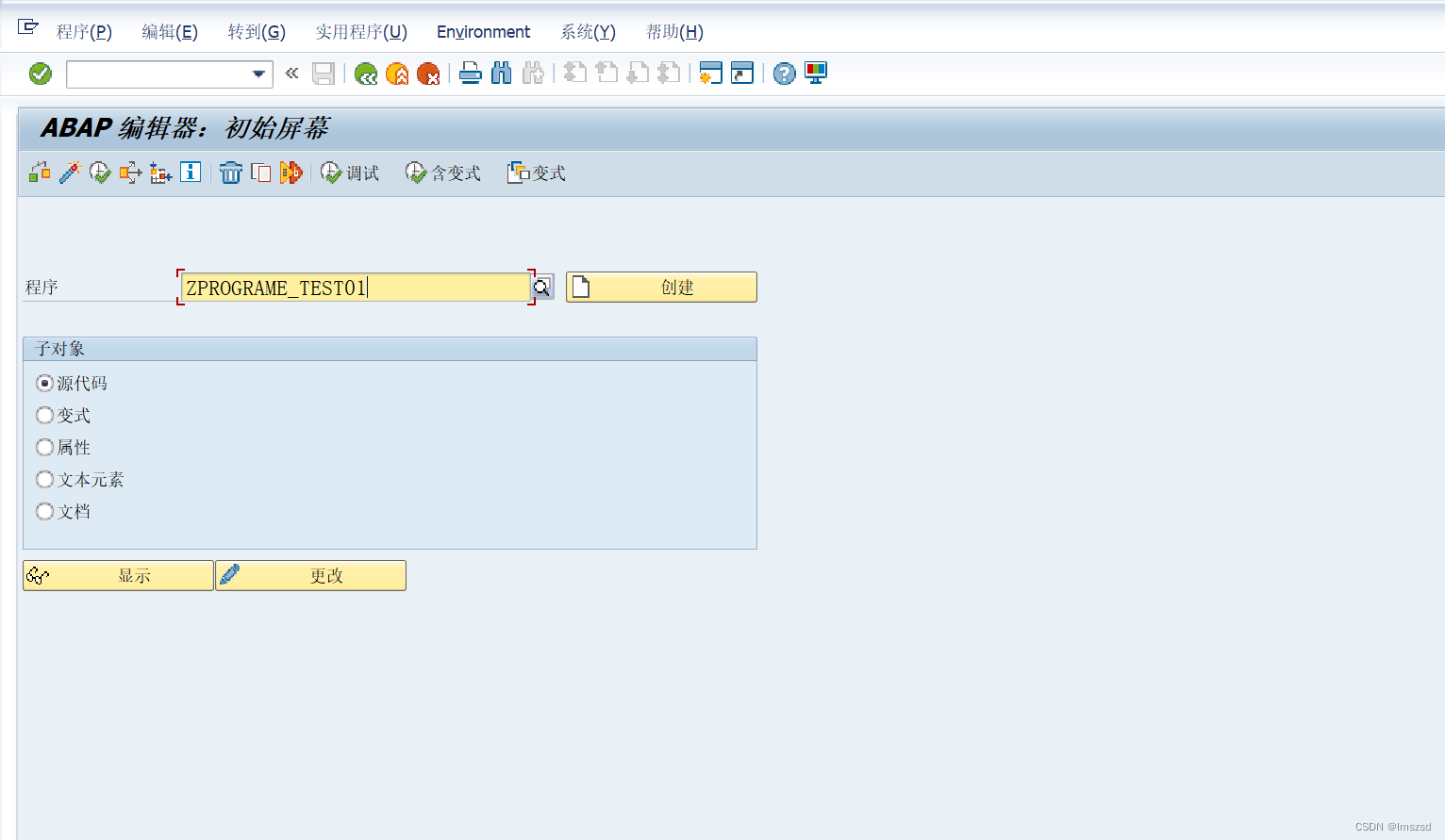Viewport: 1445px width, 840px height.
Task: Click the 调试 debugging button
Action: [350, 173]
